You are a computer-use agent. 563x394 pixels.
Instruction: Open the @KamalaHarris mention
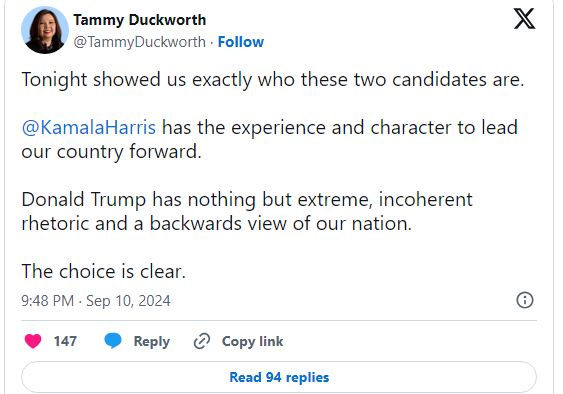click(89, 128)
